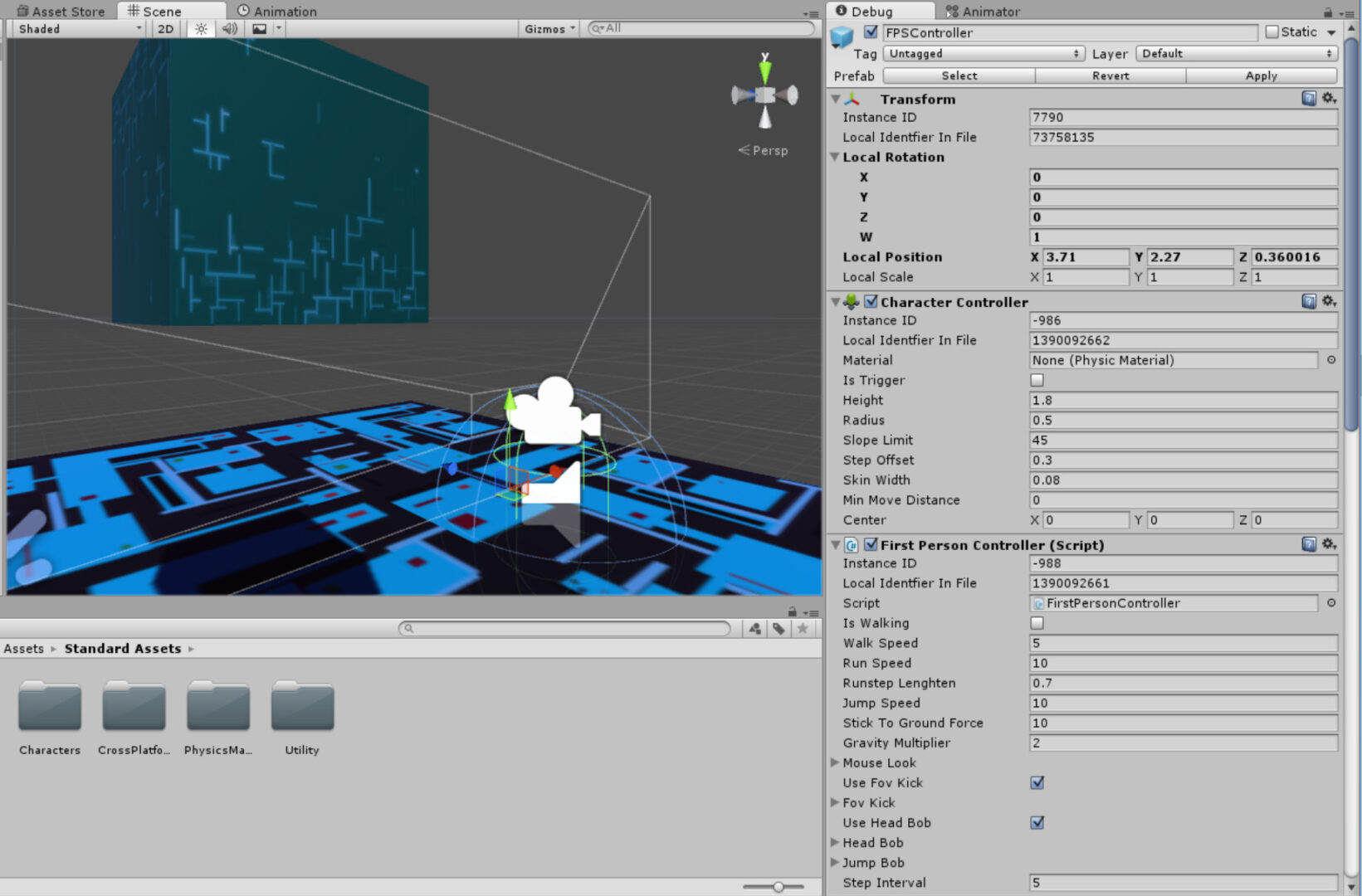Open the Physic Material object picker
Viewport: 1362px width, 896px height.
click(1331, 360)
